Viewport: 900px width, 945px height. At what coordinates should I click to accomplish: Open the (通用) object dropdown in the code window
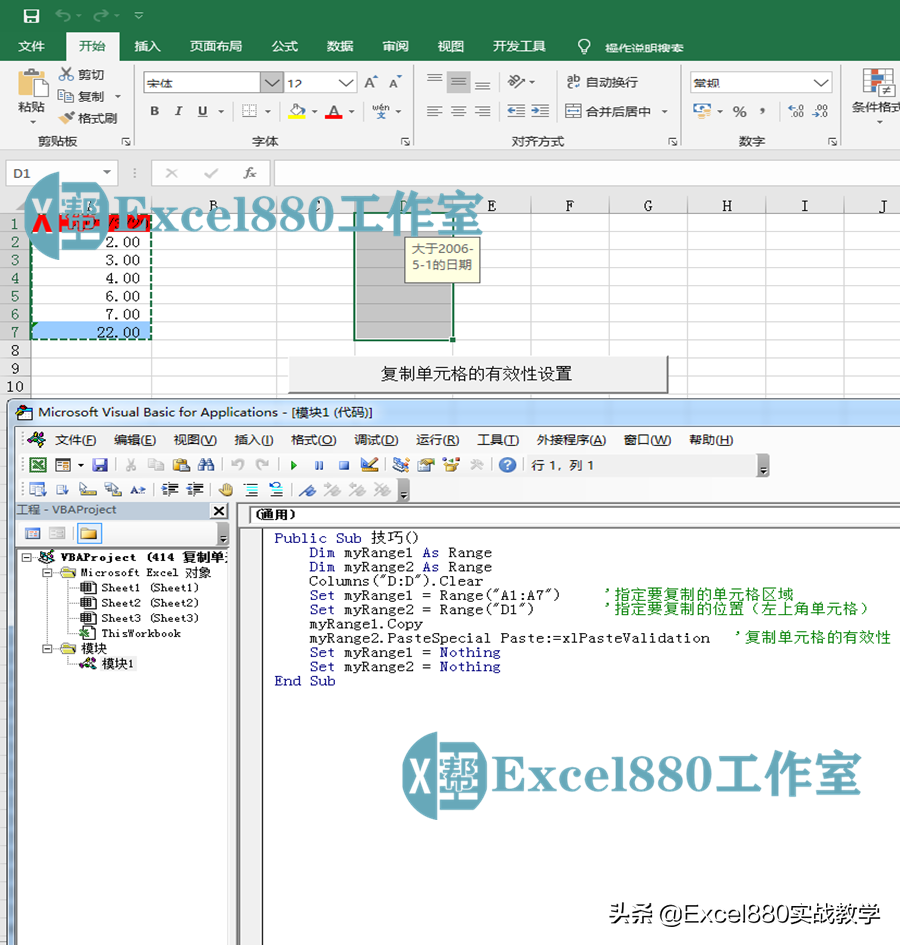point(575,514)
